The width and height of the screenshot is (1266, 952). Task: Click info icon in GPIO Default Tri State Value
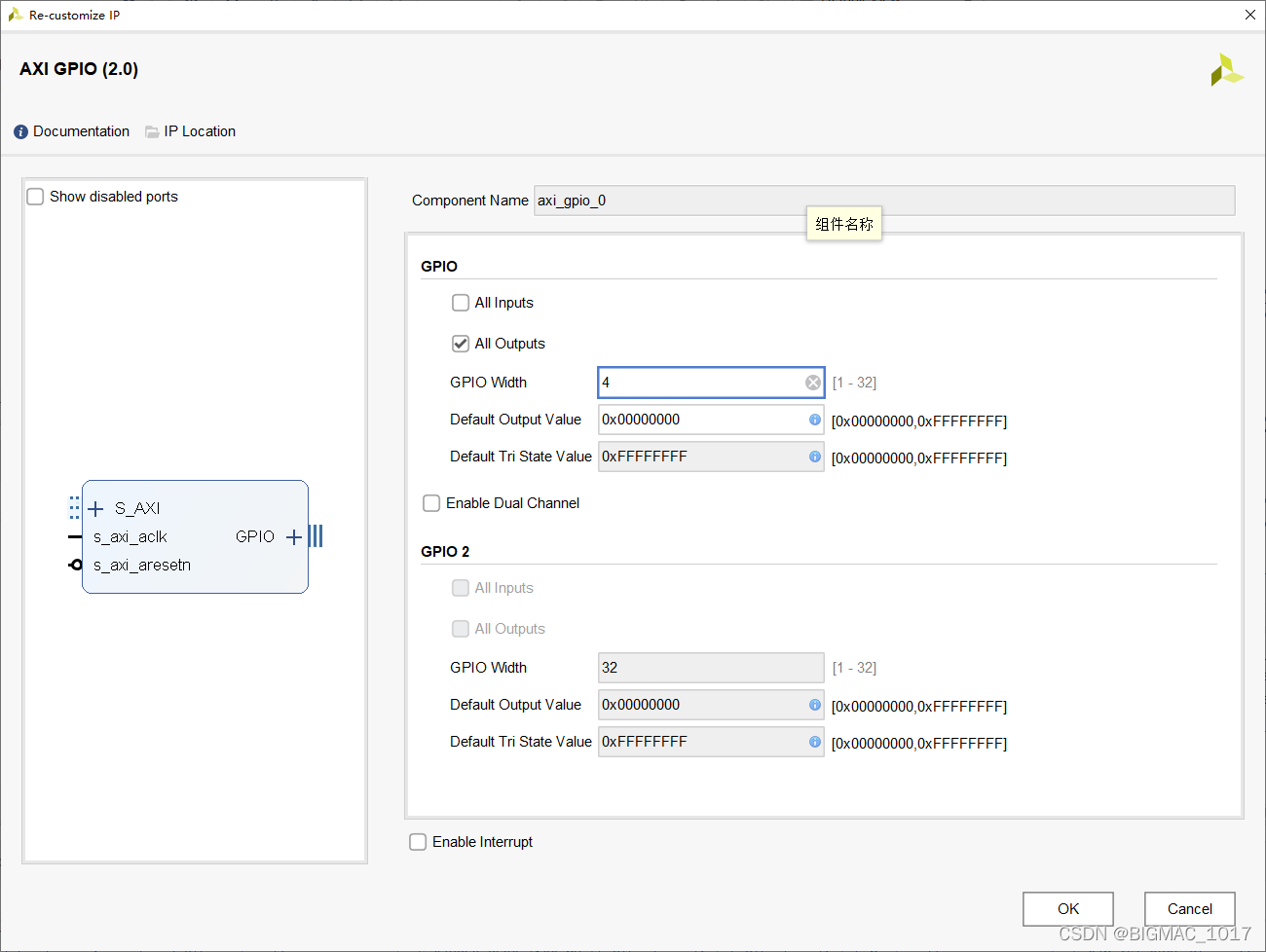click(815, 457)
